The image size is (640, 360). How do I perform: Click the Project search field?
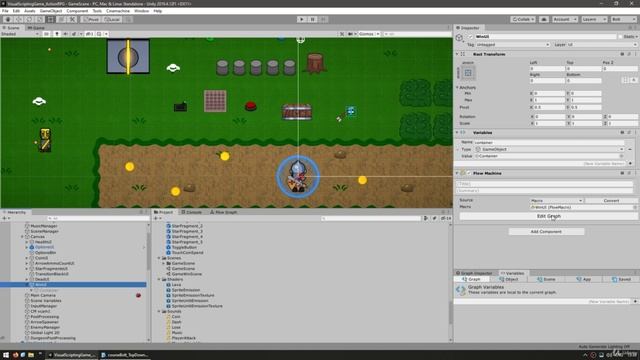point(371,218)
